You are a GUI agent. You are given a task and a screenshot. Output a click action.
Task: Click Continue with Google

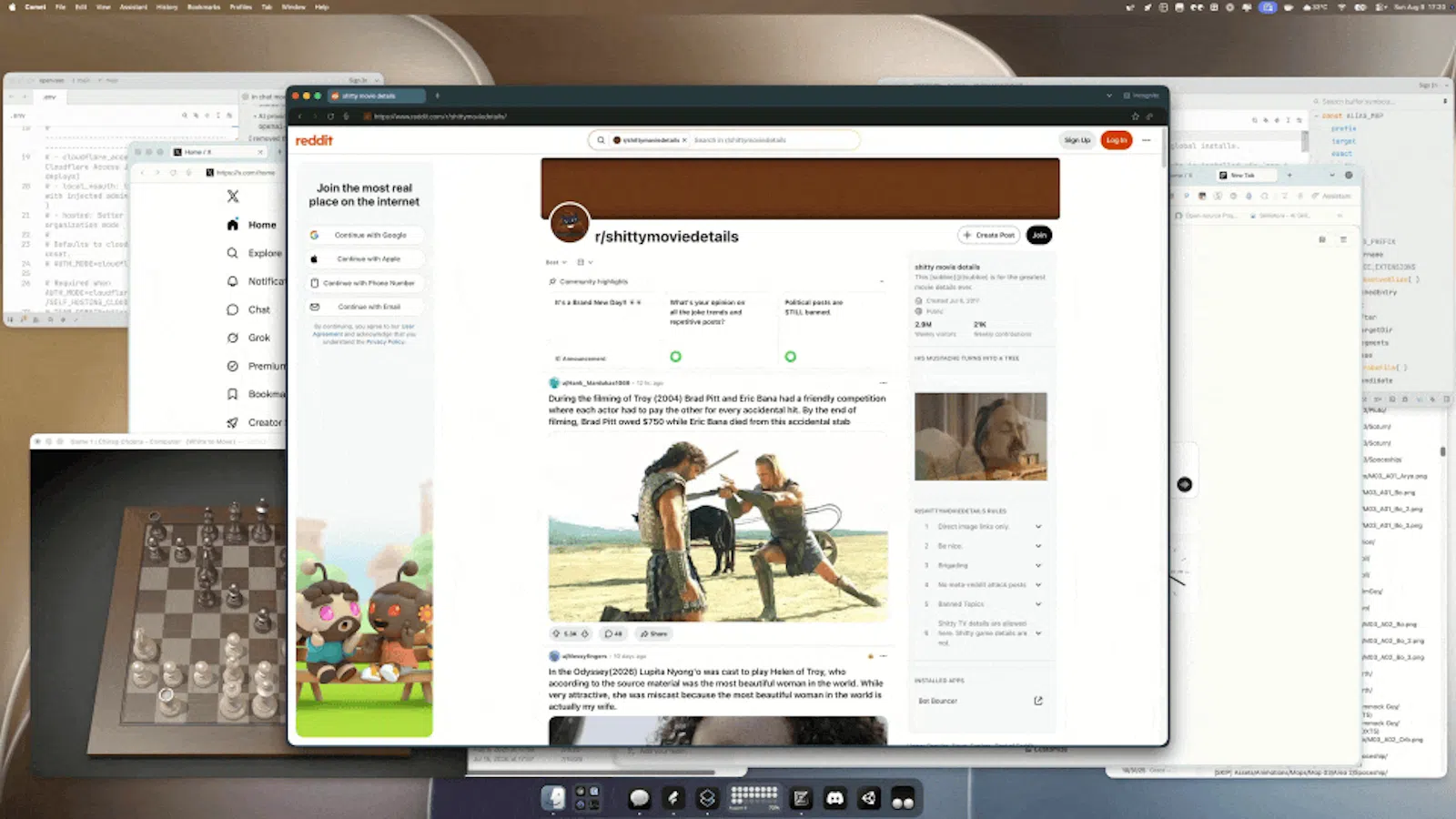tap(364, 235)
